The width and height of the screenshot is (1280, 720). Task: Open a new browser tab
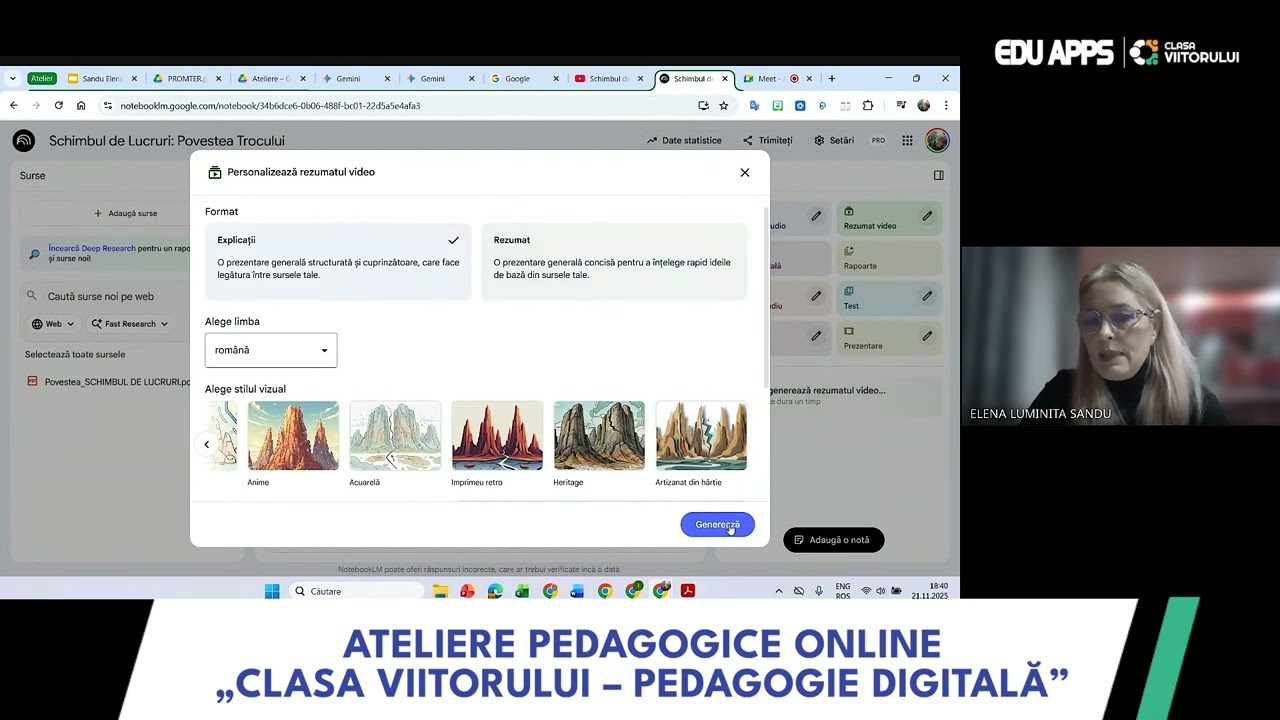(831, 79)
